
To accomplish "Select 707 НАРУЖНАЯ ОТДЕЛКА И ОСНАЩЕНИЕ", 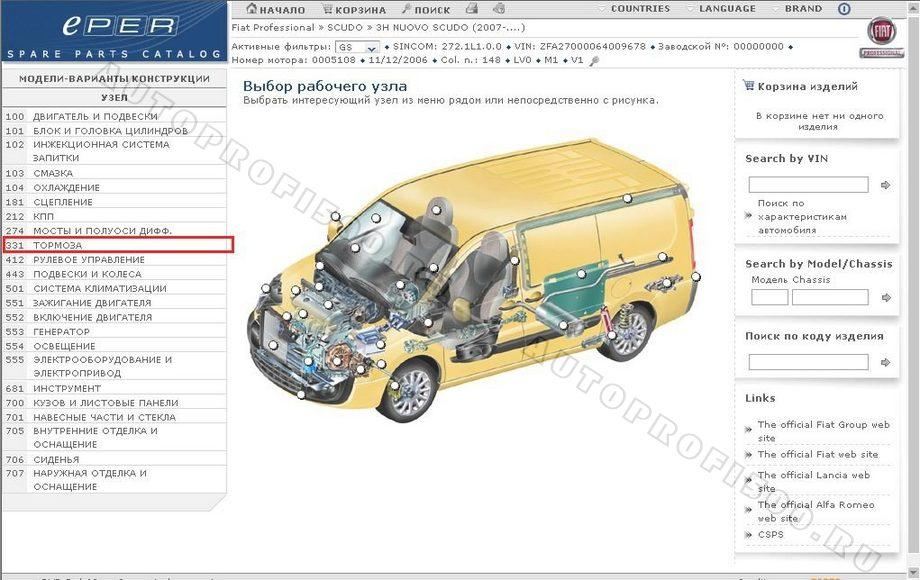I will (114, 480).
